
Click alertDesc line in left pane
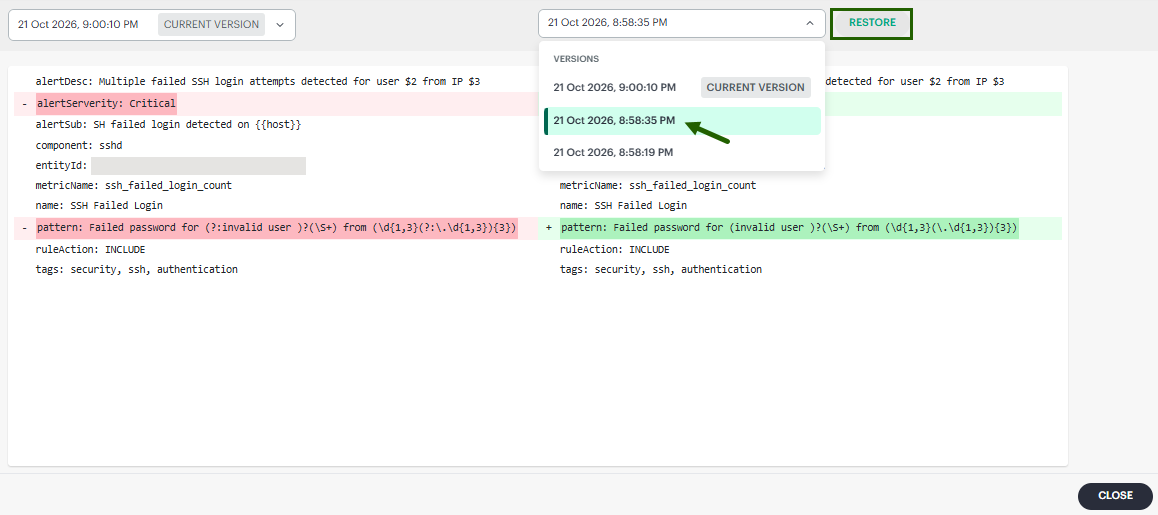tap(258, 81)
